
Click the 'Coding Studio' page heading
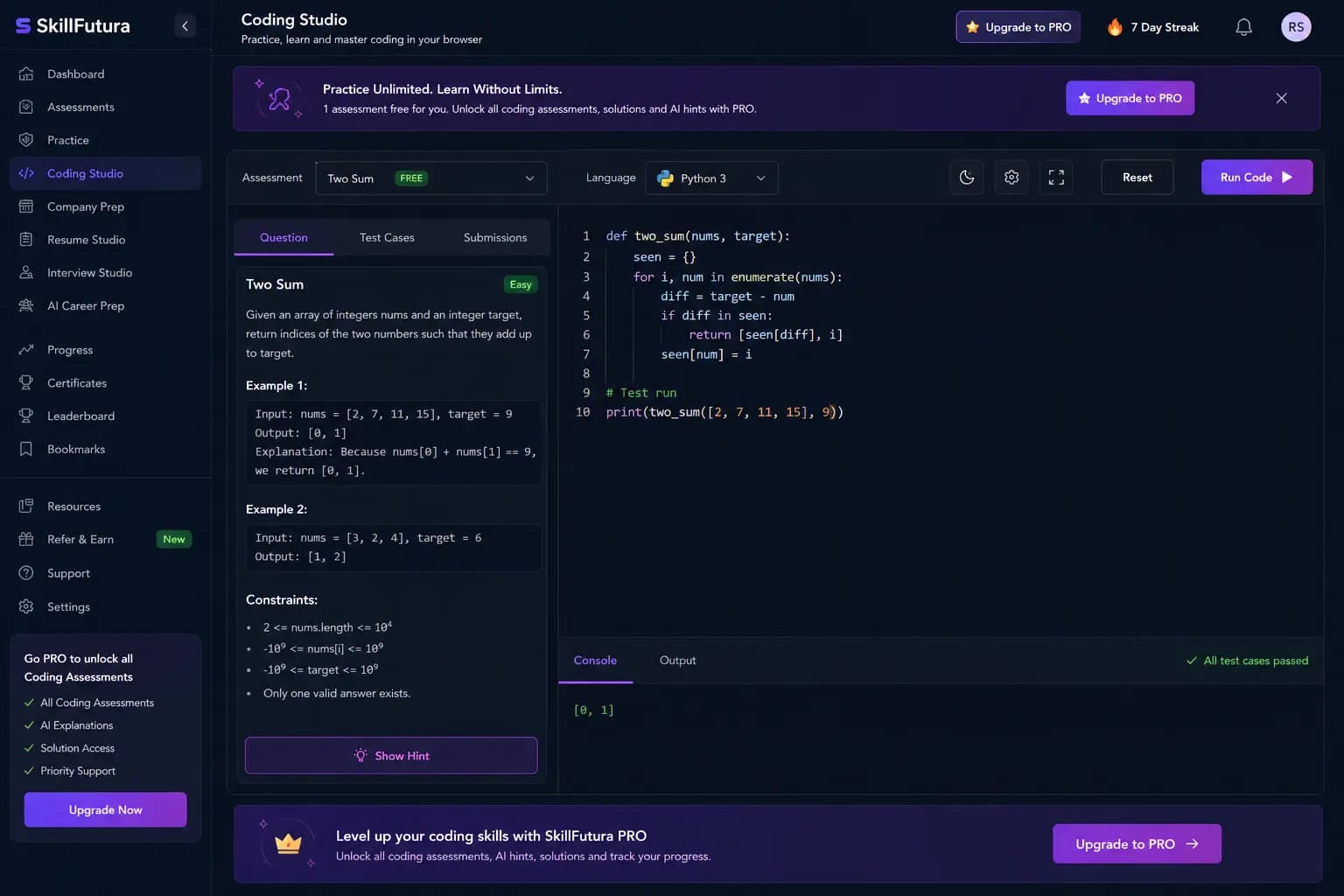294,19
